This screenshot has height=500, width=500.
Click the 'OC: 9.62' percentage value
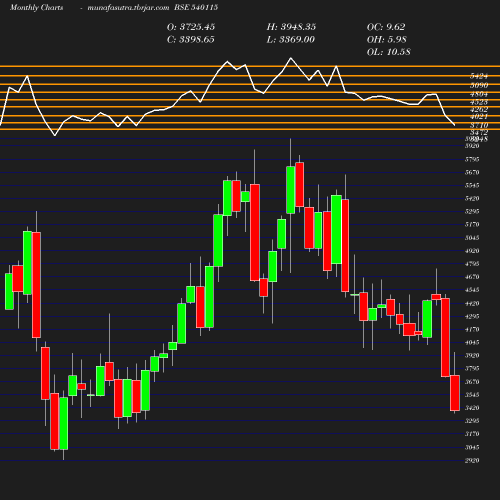tap(386, 27)
